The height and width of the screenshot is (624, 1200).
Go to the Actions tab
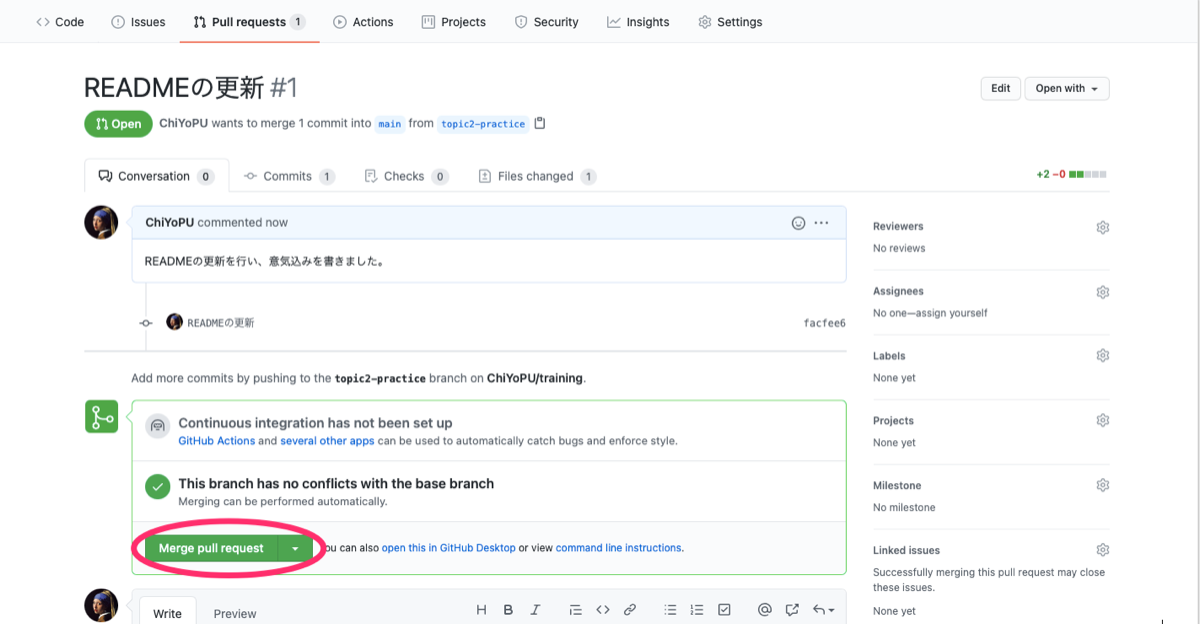[363, 22]
